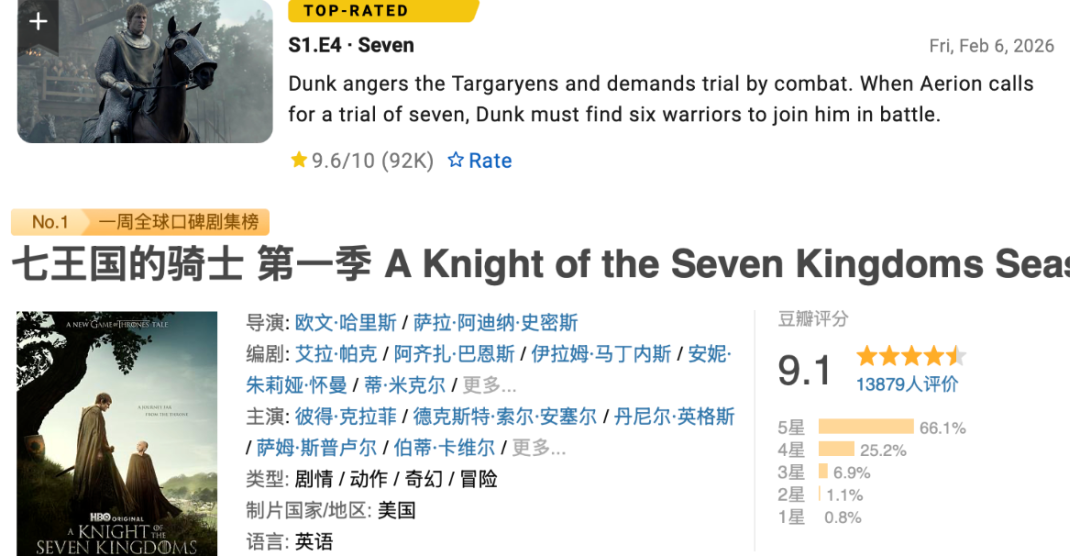
Task: Open actor 丹尼尔·英格斯 page
Action: 674,416
